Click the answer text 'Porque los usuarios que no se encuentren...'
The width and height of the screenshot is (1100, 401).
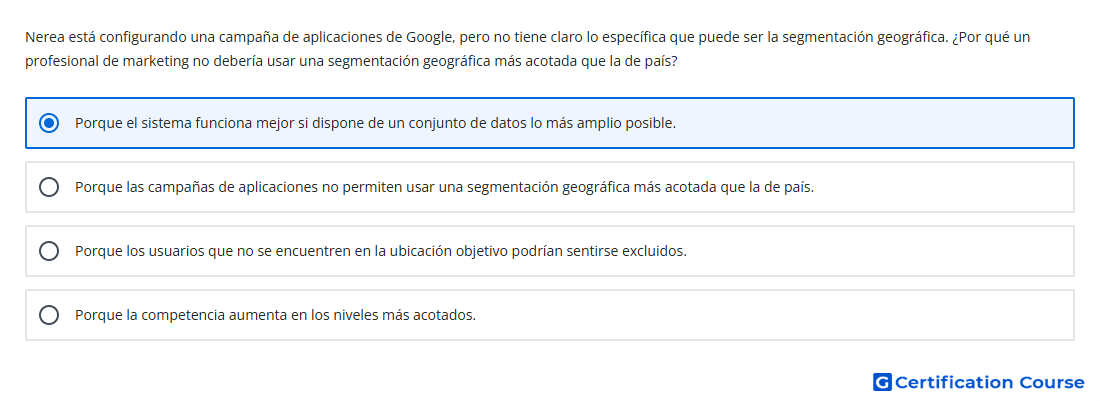point(381,251)
